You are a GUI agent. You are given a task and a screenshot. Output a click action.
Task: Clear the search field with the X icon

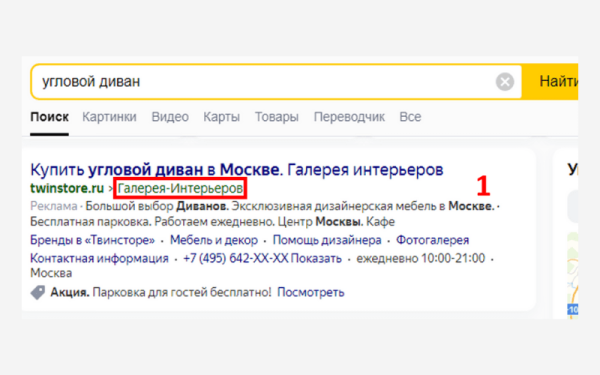click(x=505, y=82)
